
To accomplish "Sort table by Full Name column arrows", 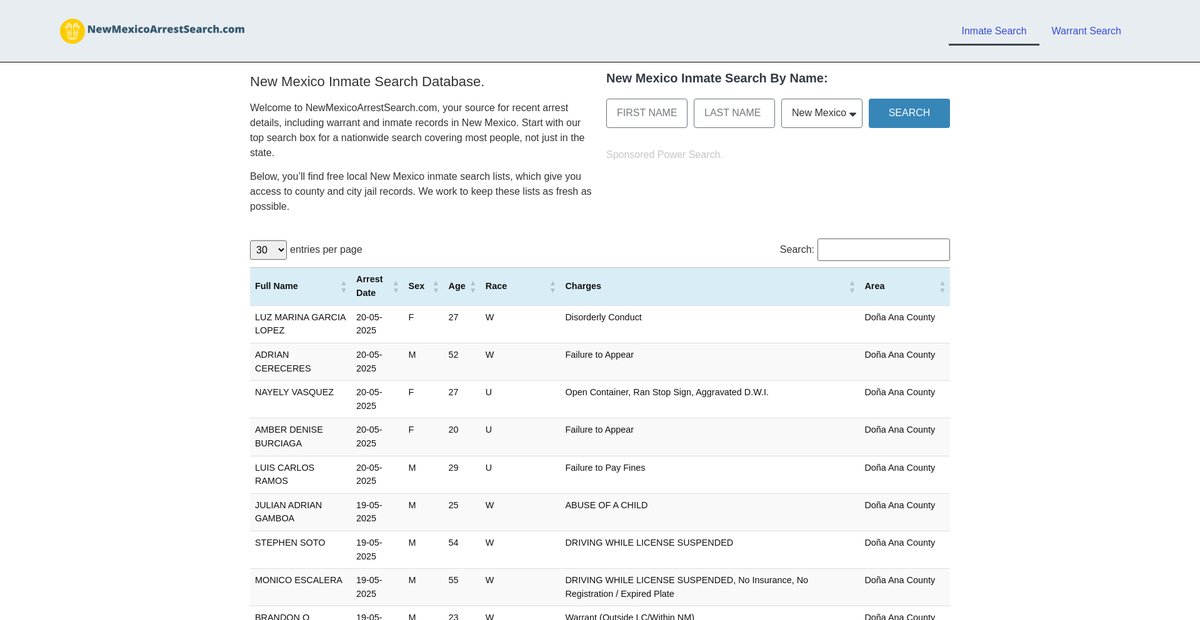I will 343,286.
